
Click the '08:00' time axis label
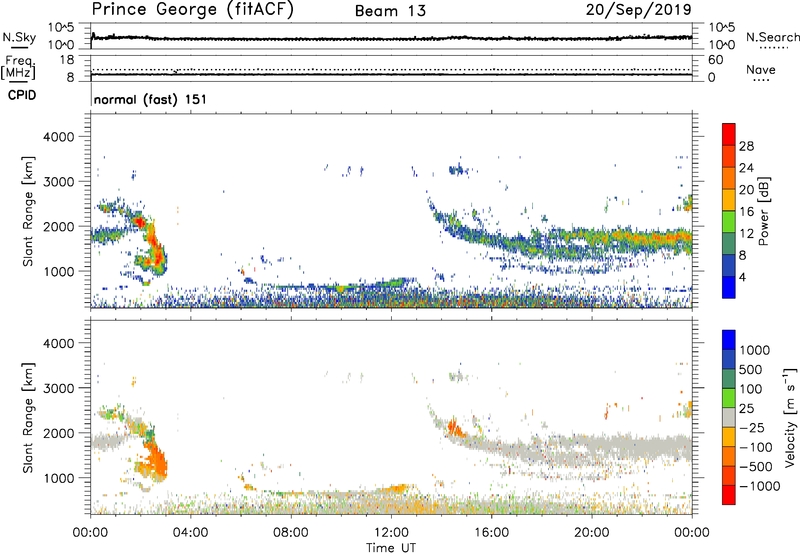click(x=290, y=533)
